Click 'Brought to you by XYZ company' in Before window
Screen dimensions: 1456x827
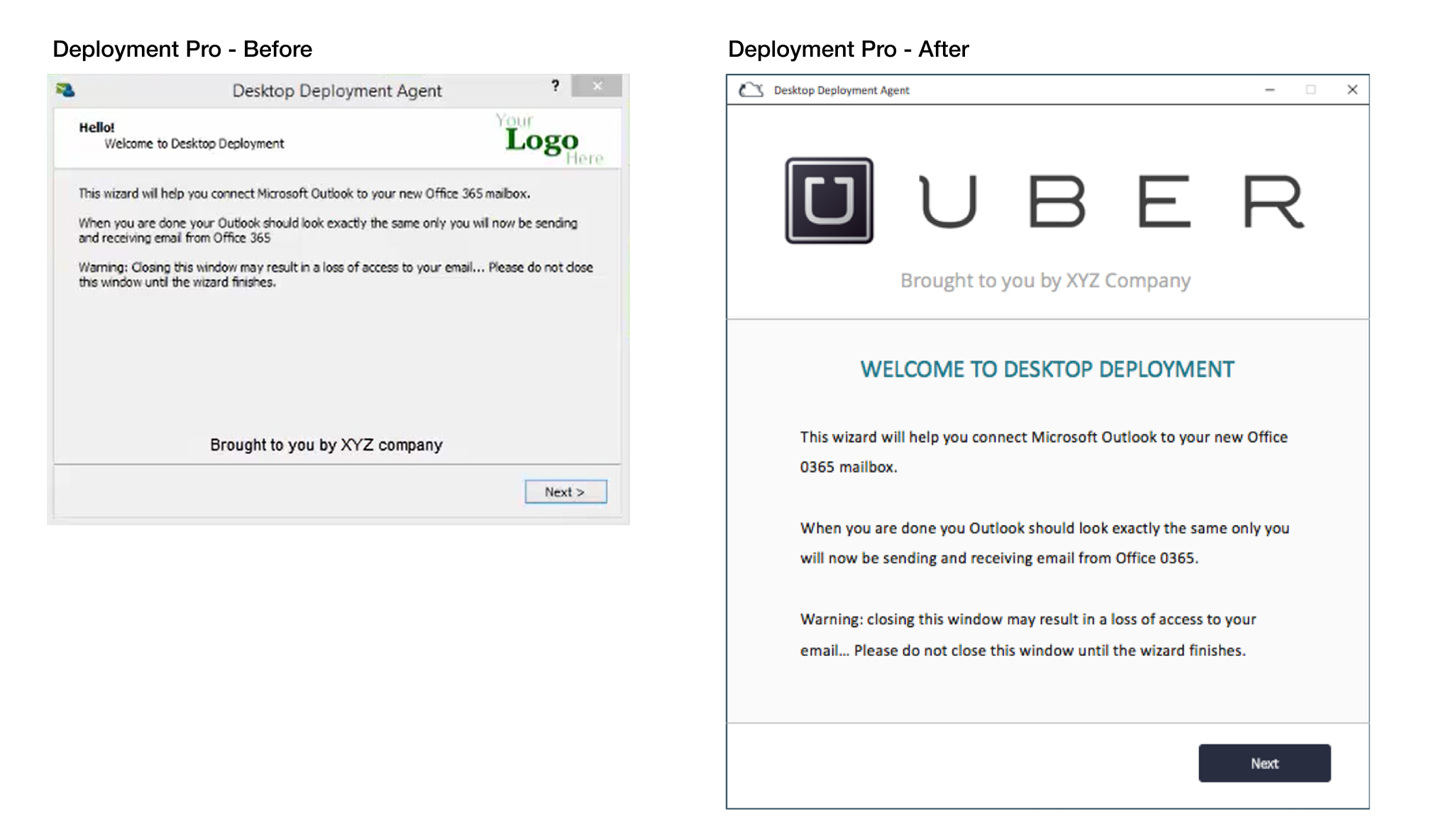(326, 445)
